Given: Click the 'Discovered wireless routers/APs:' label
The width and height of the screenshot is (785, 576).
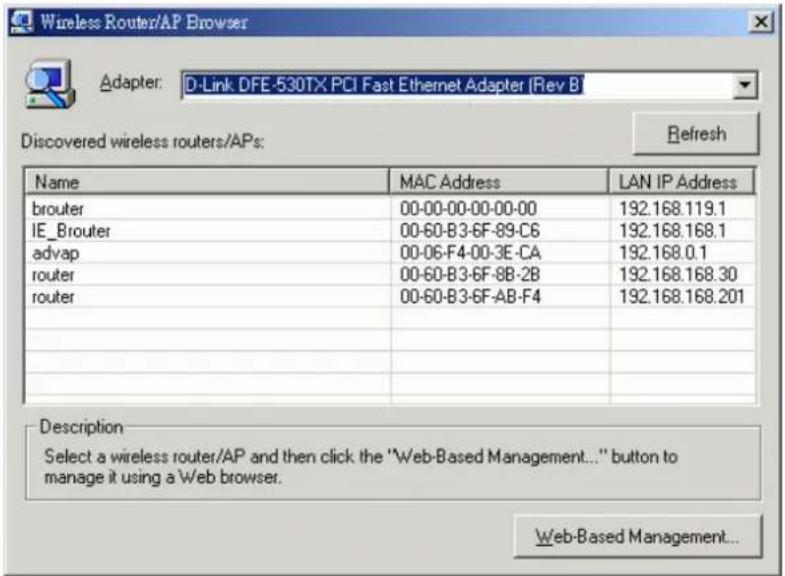Looking at the screenshot, I should pos(143,142).
